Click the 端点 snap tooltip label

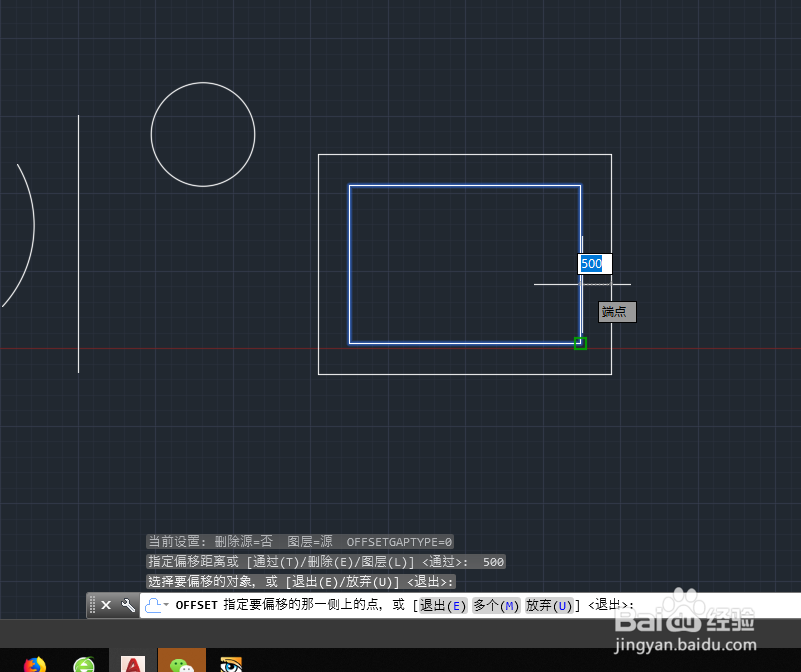(617, 312)
